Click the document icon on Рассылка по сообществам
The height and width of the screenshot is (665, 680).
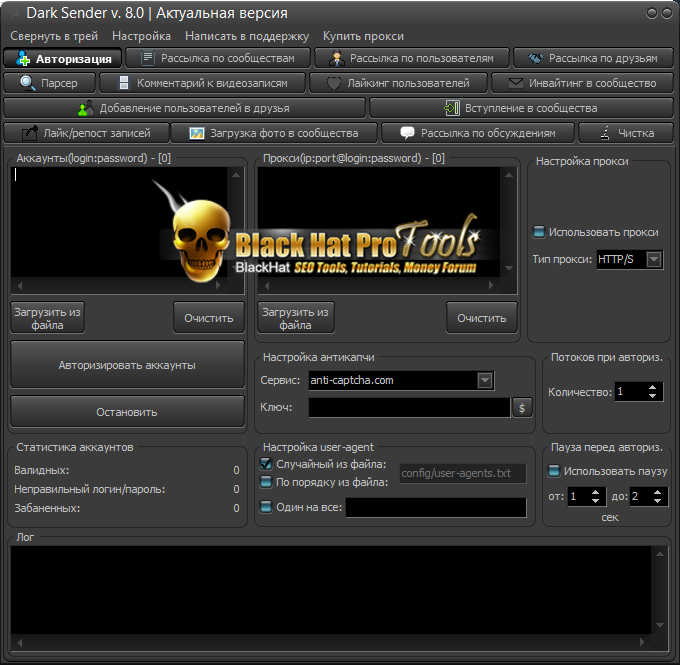[x=148, y=58]
